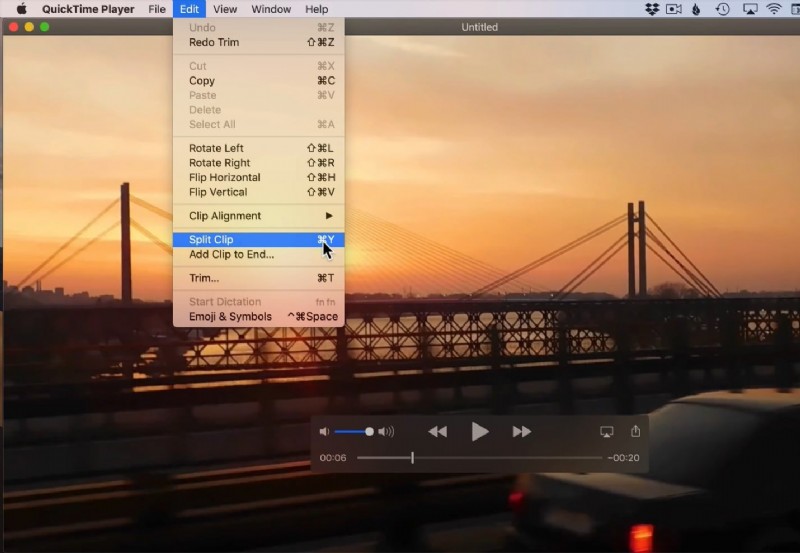Choose Redo Trim from Edit menu
This screenshot has width=800, height=553.
[x=259, y=42]
